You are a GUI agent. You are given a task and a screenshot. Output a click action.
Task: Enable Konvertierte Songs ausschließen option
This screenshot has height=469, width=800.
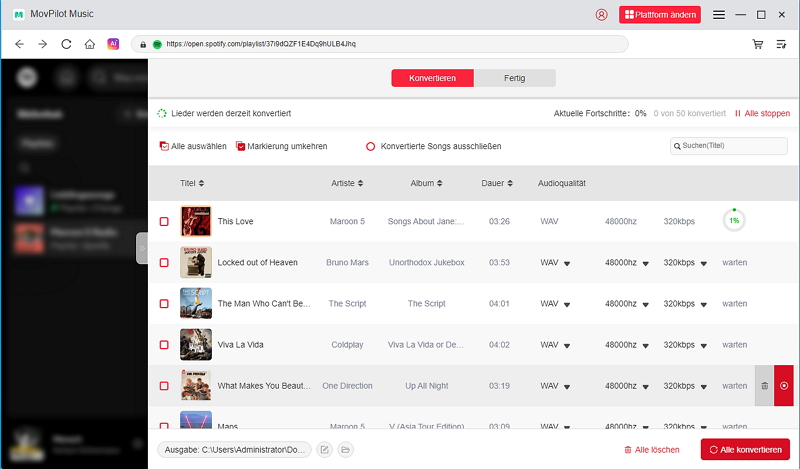click(x=370, y=146)
